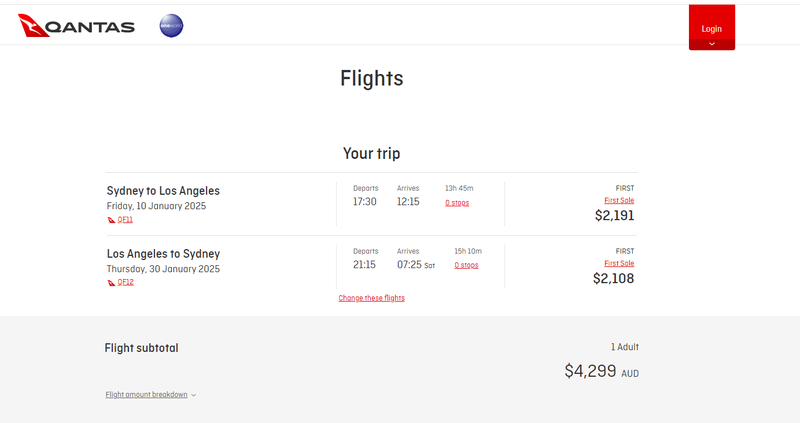Open First Sale fare link for $2,191 flight
The image size is (800, 423).
pos(619,200)
